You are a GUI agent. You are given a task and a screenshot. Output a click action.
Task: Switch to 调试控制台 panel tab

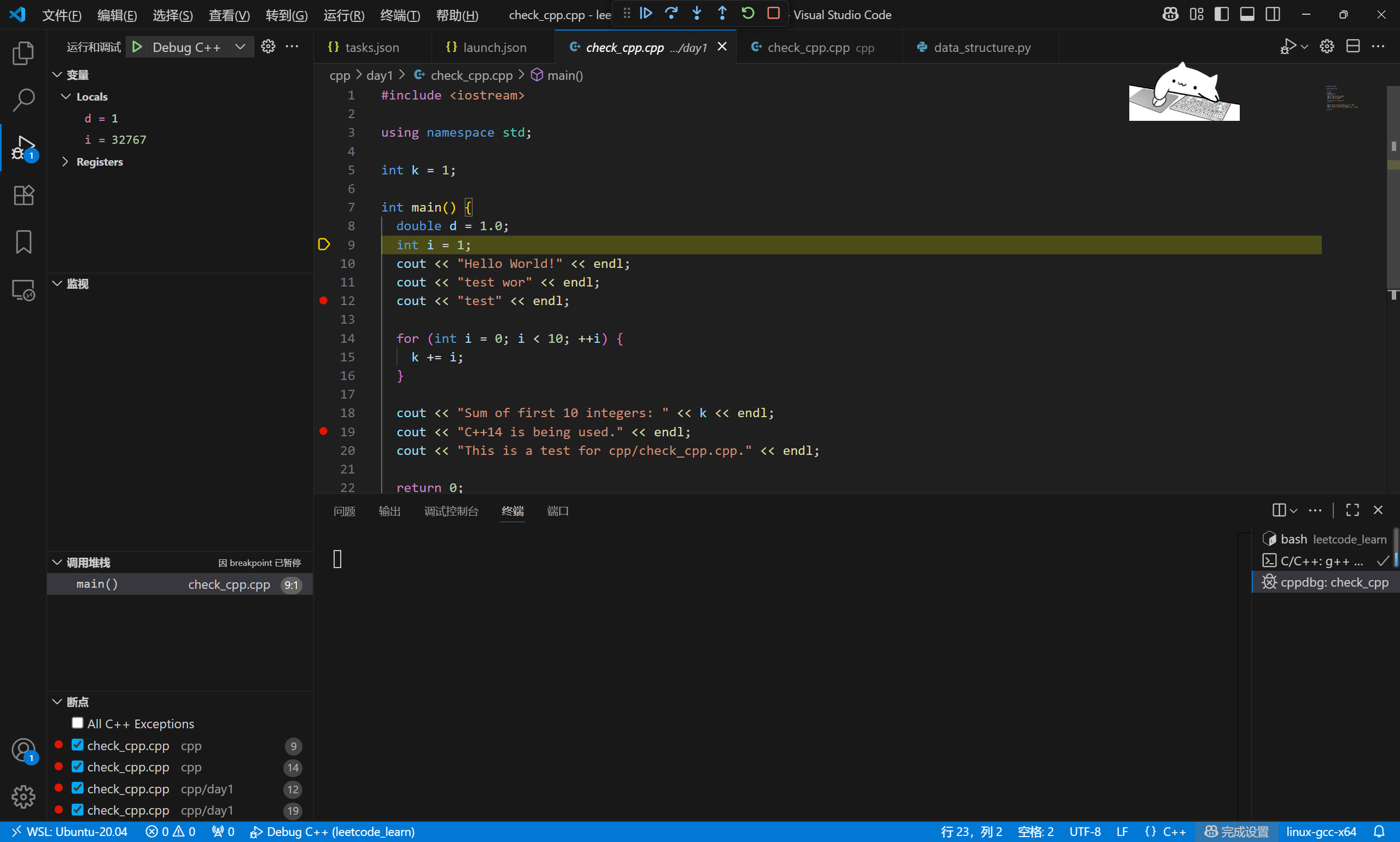click(x=451, y=511)
